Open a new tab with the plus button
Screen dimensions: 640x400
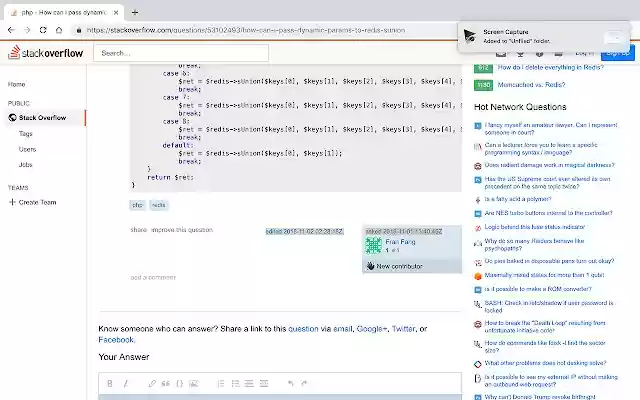point(135,13)
